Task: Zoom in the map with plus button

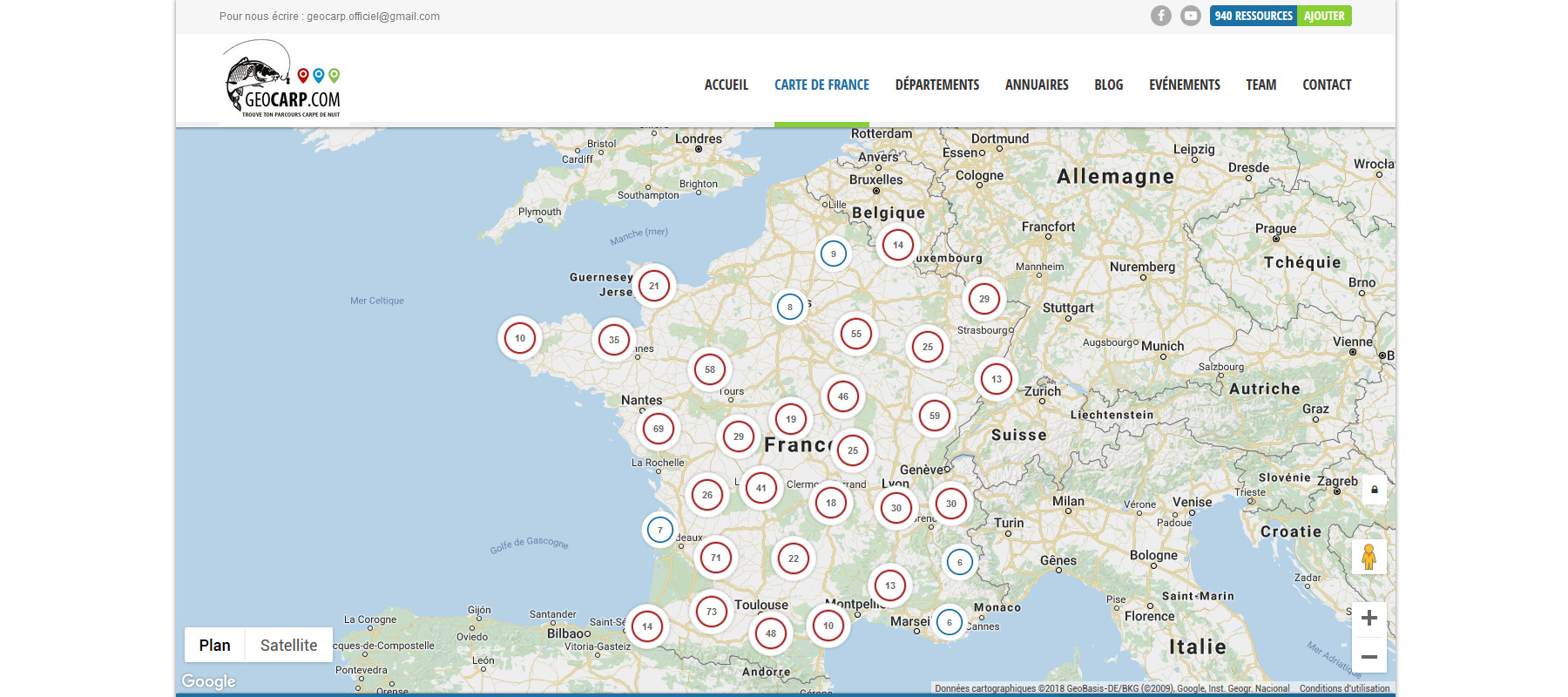Action: tap(1369, 618)
